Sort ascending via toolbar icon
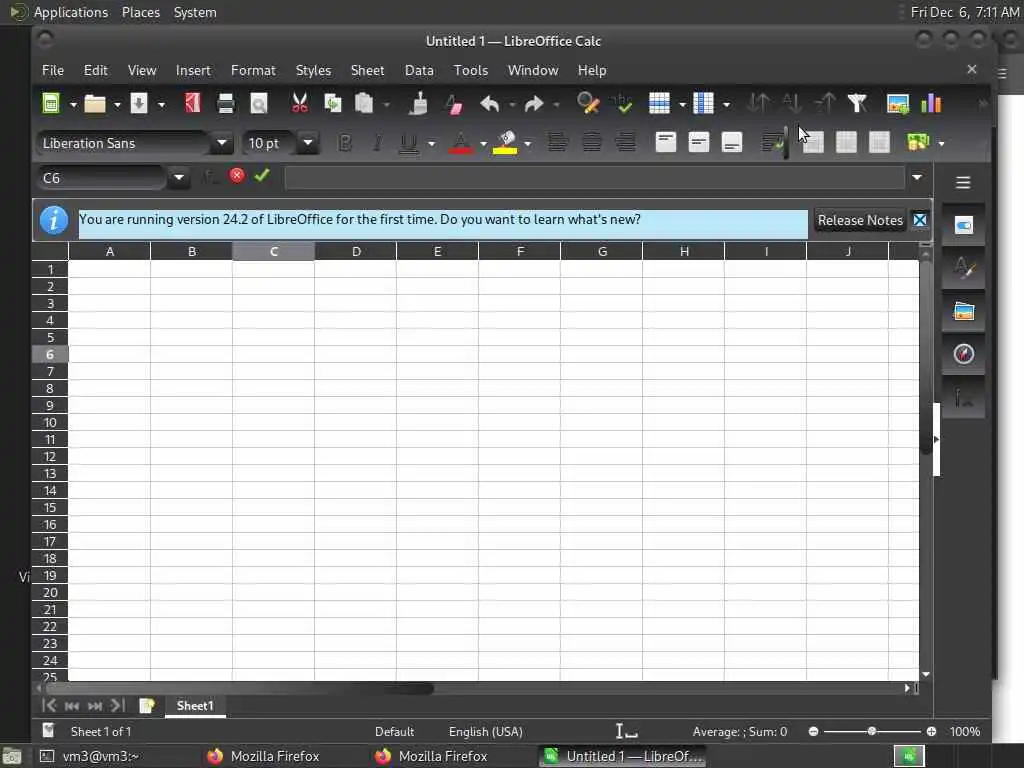 (792, 103)
